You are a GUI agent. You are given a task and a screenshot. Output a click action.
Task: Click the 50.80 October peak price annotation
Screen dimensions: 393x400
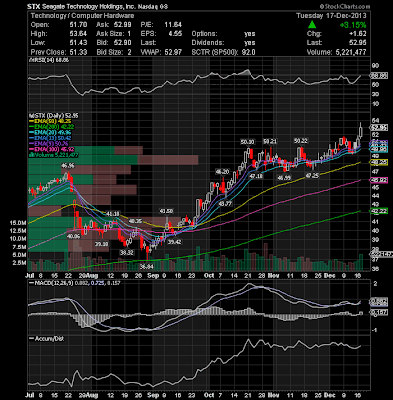click(x=247, y=142)
